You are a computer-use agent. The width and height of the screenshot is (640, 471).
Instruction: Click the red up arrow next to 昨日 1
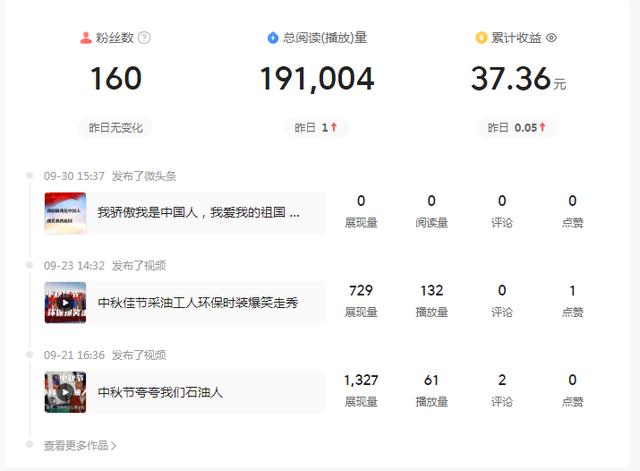pyautogui.click(x=334, y=128)
